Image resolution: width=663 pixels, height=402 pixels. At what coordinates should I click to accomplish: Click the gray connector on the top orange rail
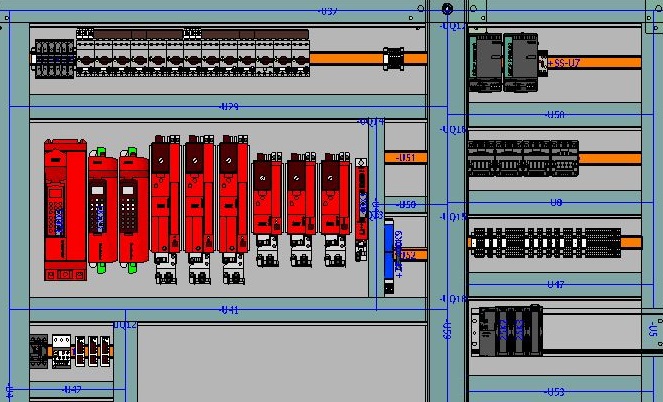click(x=394, y=60)
